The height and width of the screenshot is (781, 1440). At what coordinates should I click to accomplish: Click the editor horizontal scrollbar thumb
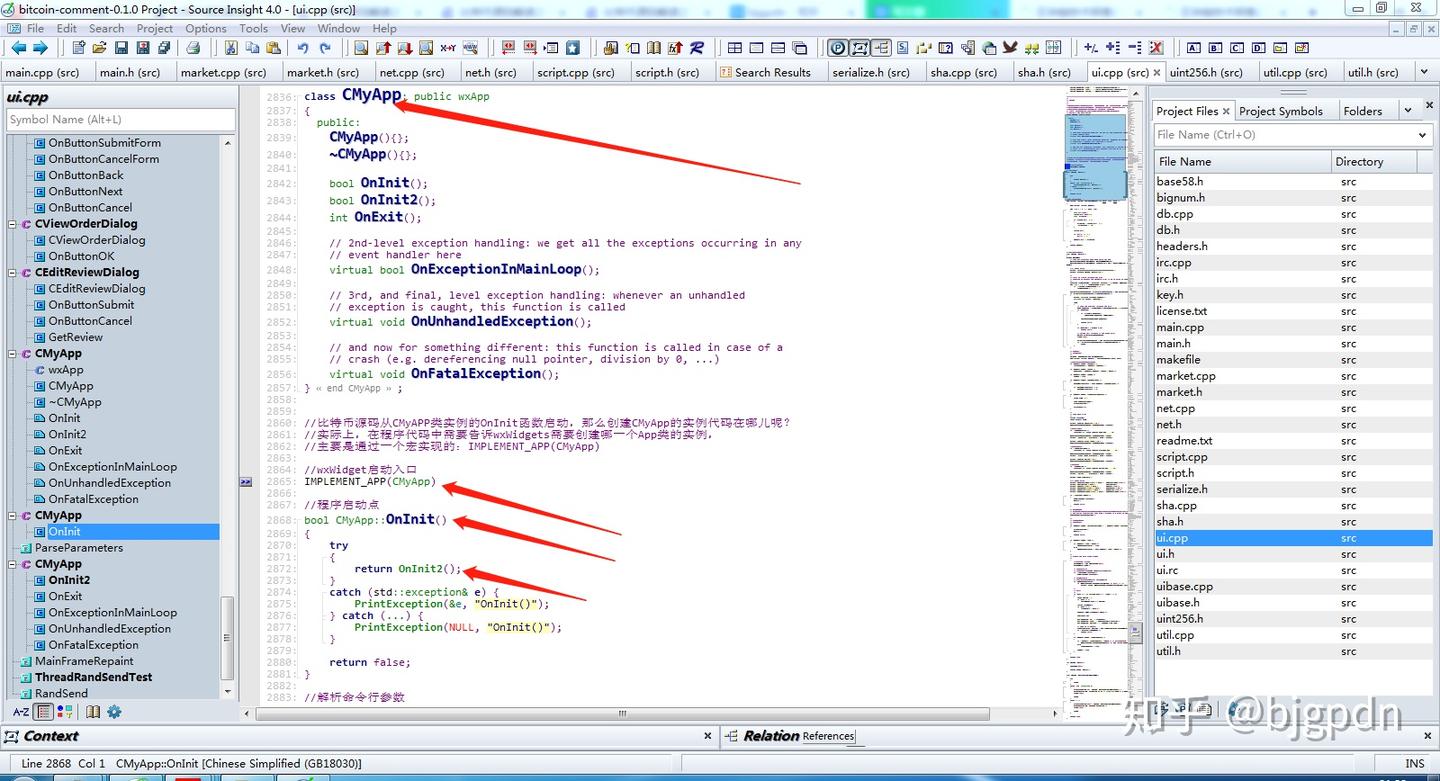[622, 714]
